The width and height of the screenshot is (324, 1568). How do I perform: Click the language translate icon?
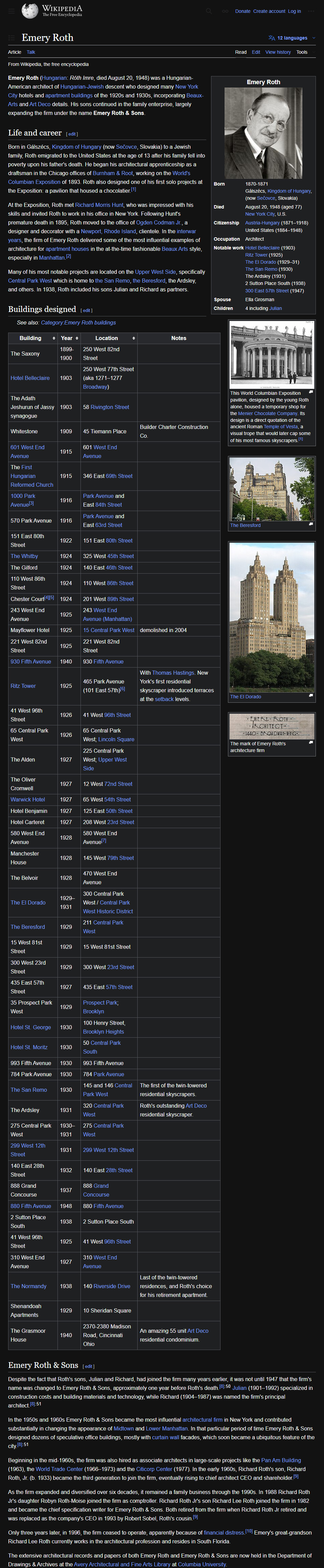(272, 38)
